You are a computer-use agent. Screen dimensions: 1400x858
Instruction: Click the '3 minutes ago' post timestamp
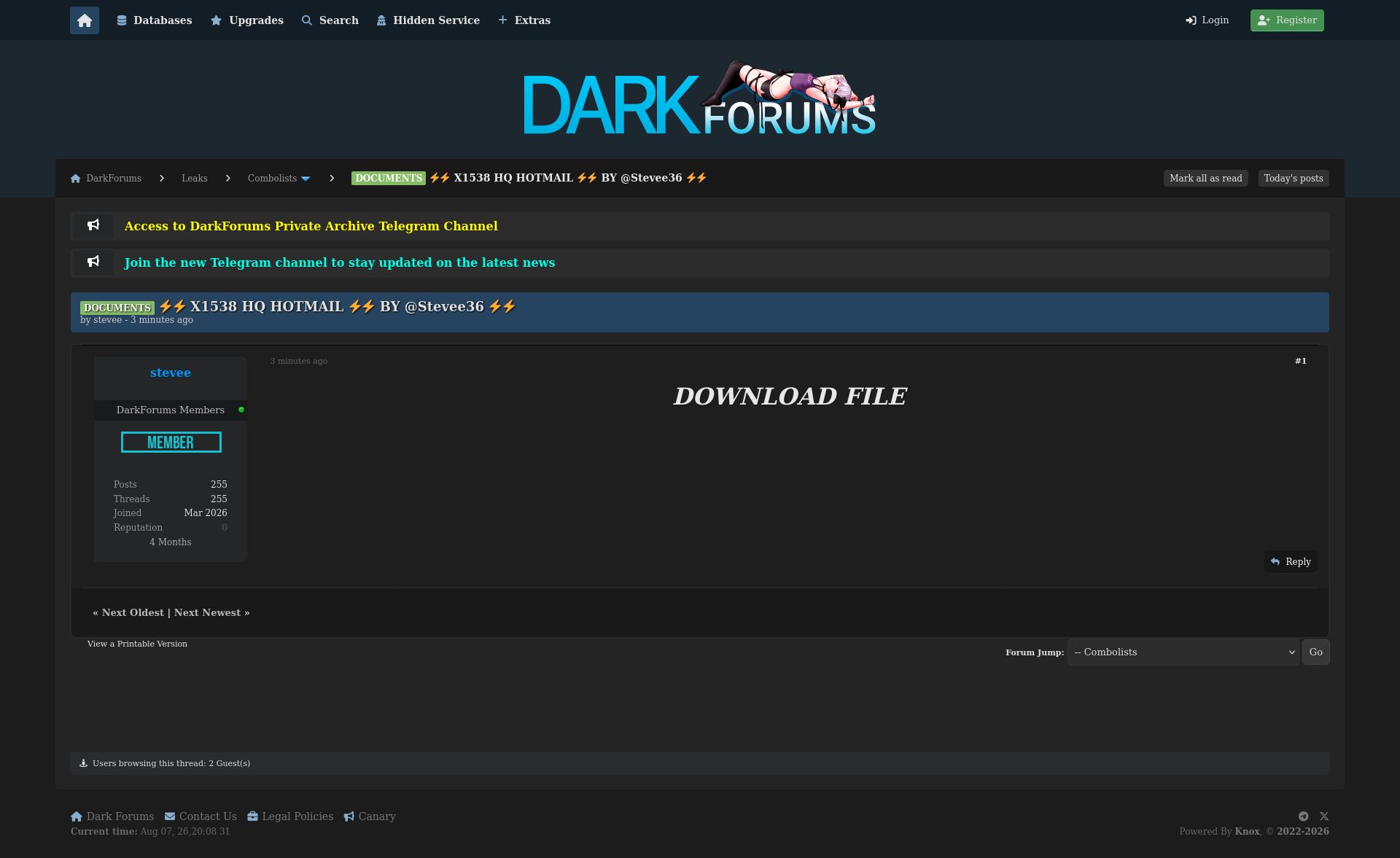[x=299, y=361]
